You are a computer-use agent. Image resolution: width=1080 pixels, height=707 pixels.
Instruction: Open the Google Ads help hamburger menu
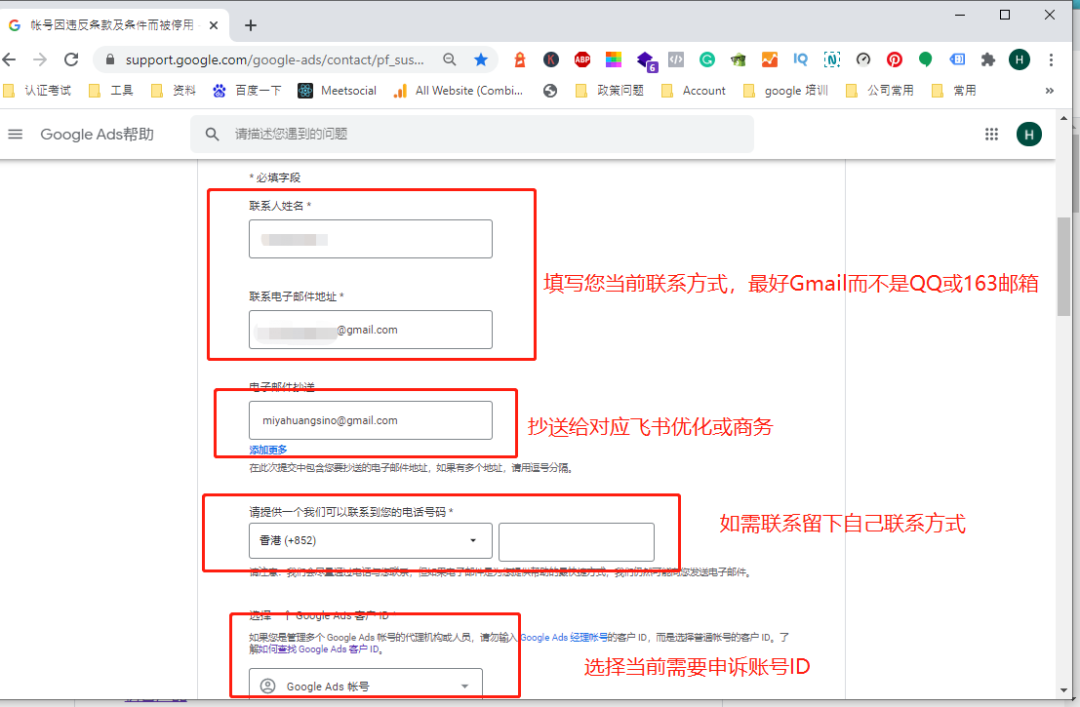pyautogui.click(x=15, y=134)
